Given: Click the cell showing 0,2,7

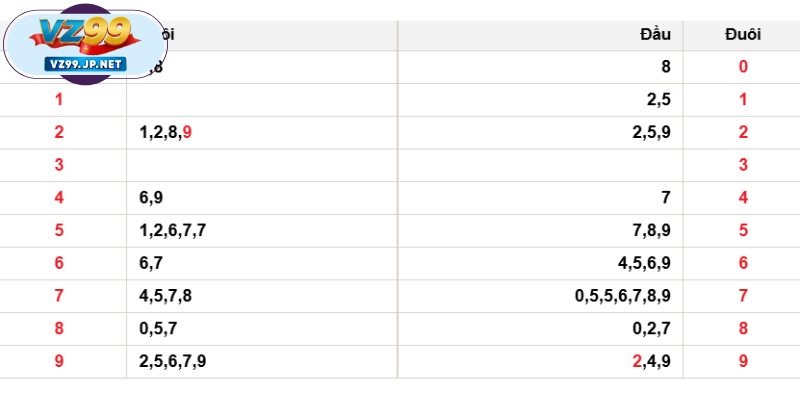Looking at the screenshot, I should tap(651, 328).
